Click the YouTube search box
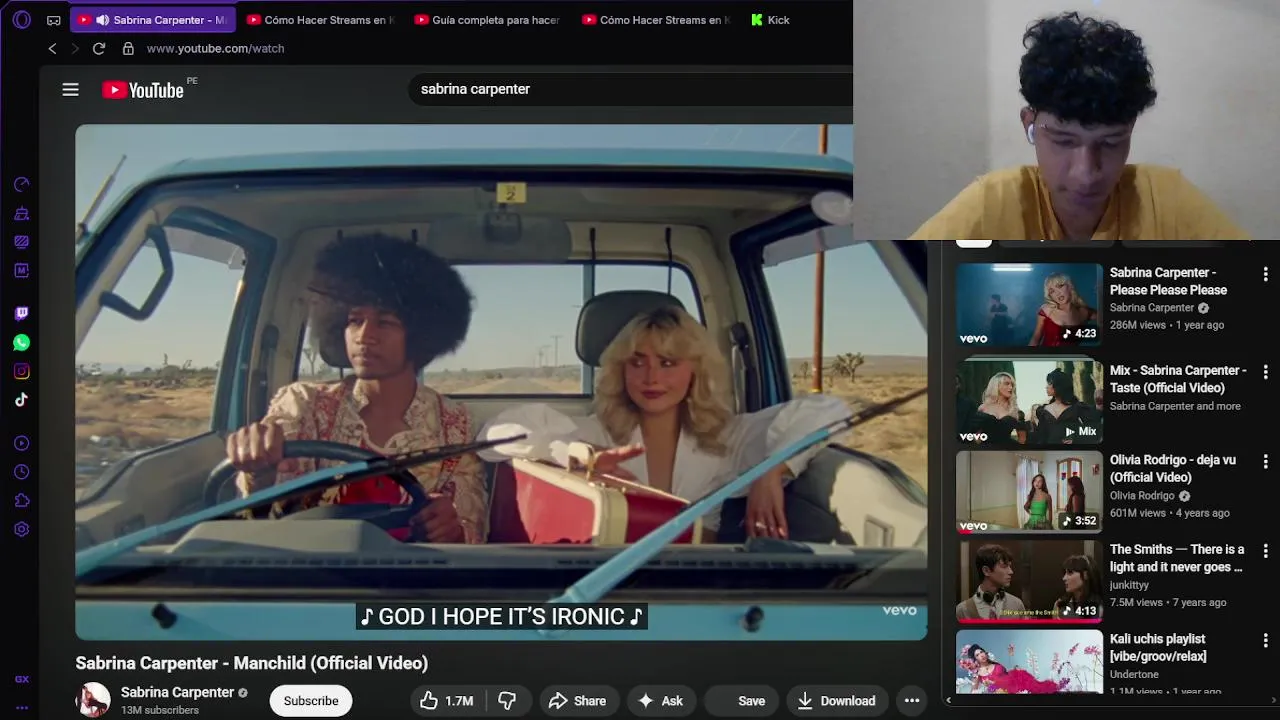Viewport: 1280px width, 720px height. click(630, 89)
